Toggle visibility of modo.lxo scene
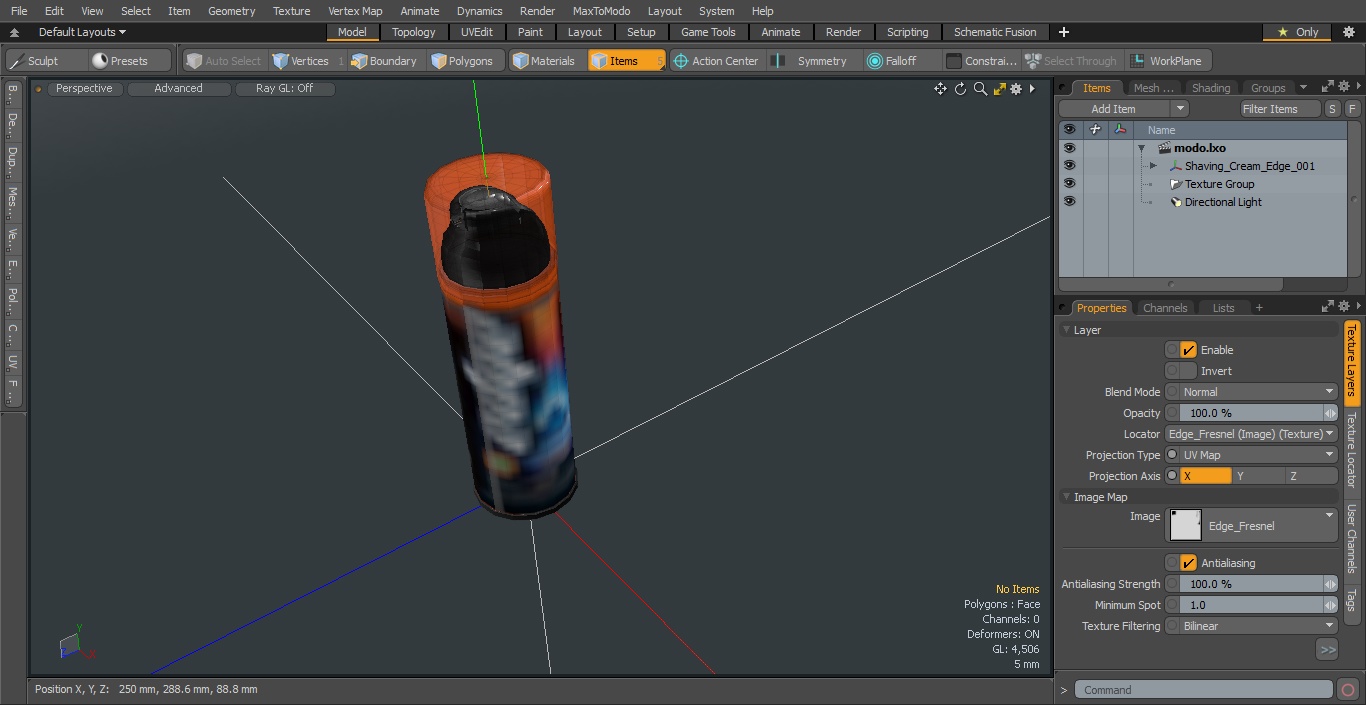Viewport: 1366px width, 705px height. point(1069,148)
